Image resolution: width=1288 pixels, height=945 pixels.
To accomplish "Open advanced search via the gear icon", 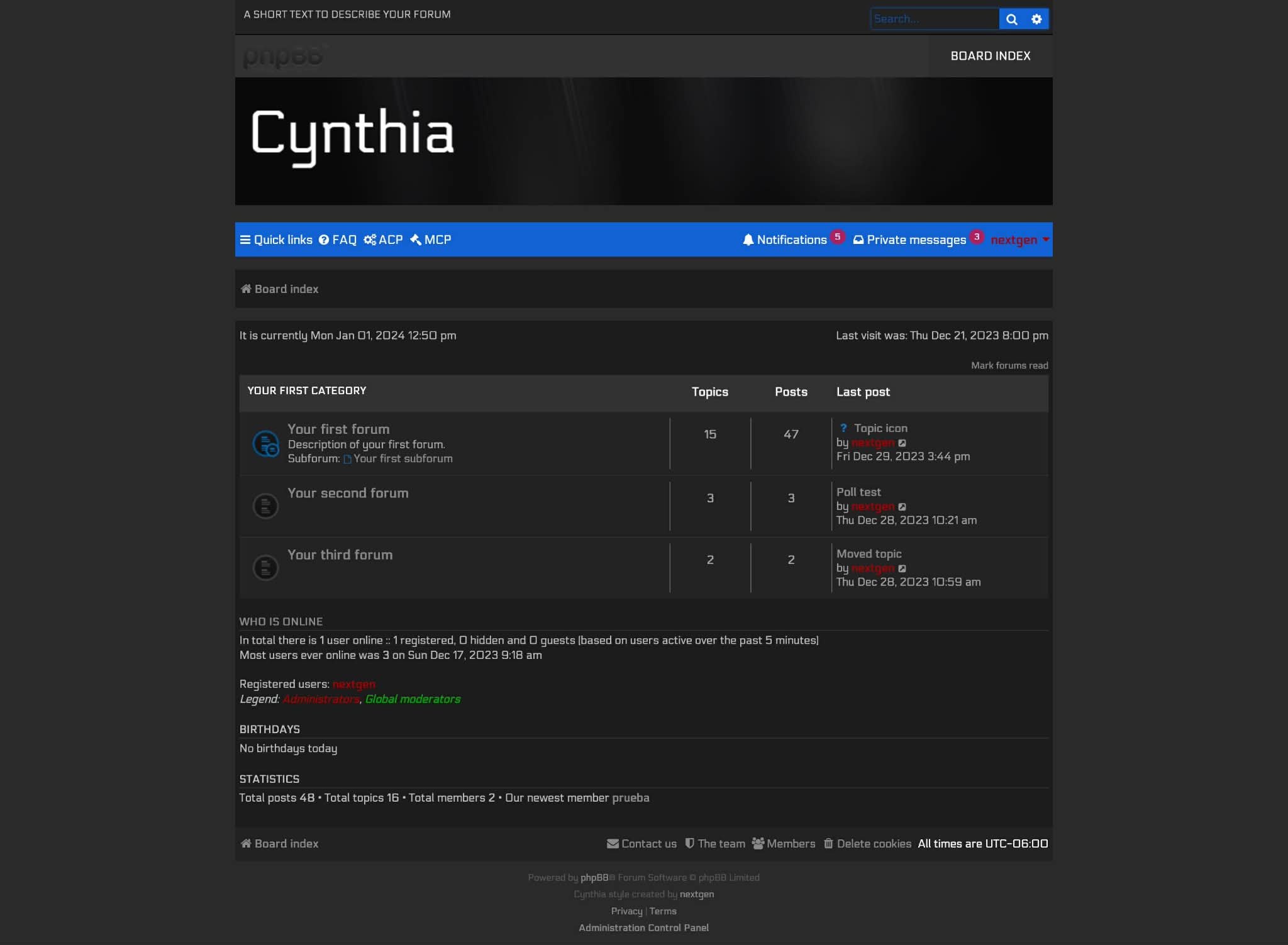I will pyautogui.click(x=1037, y=19).
